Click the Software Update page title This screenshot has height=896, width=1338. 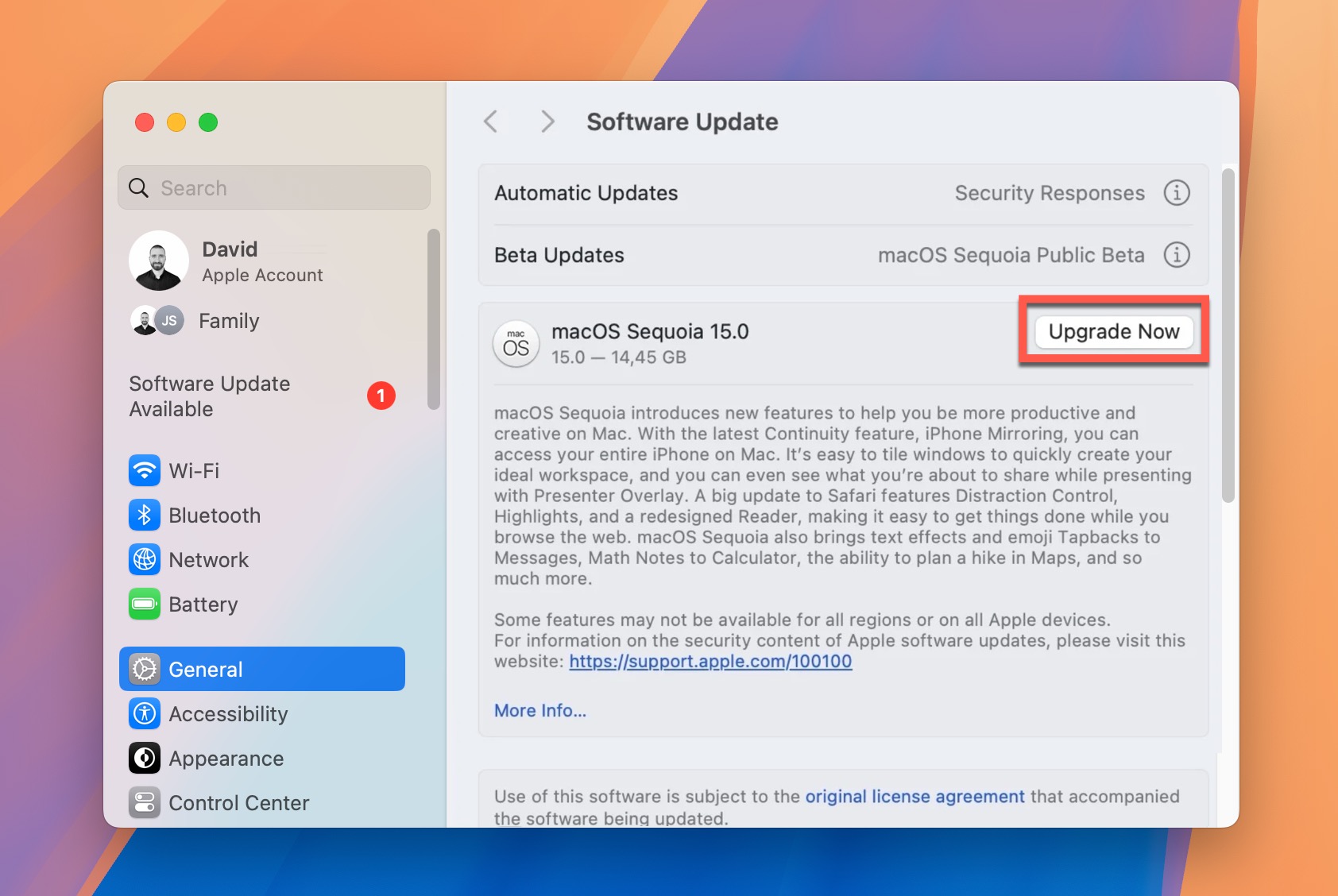coord(683,122)
